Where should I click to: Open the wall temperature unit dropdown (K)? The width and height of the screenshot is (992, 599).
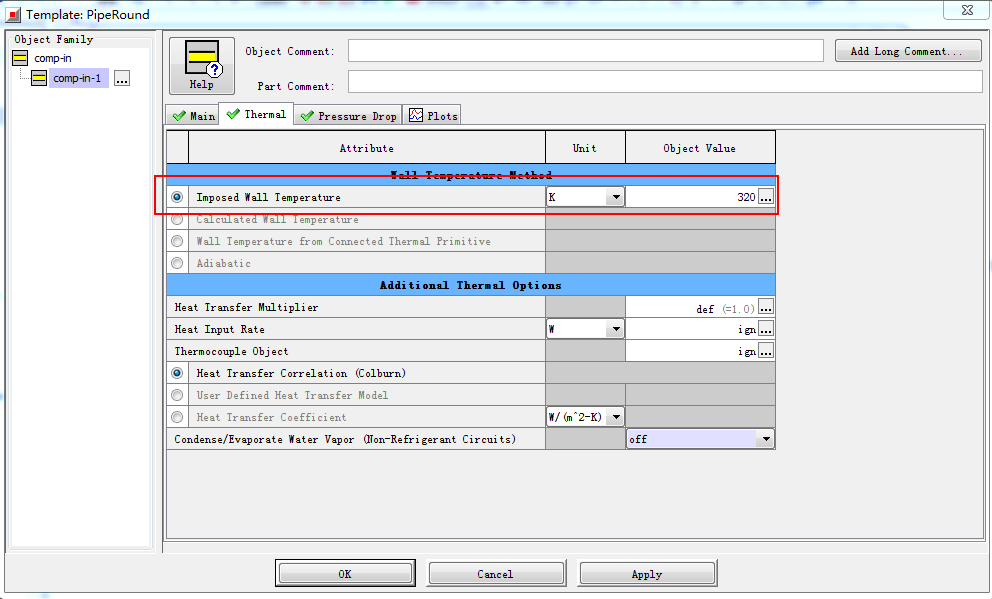[615, 198]
